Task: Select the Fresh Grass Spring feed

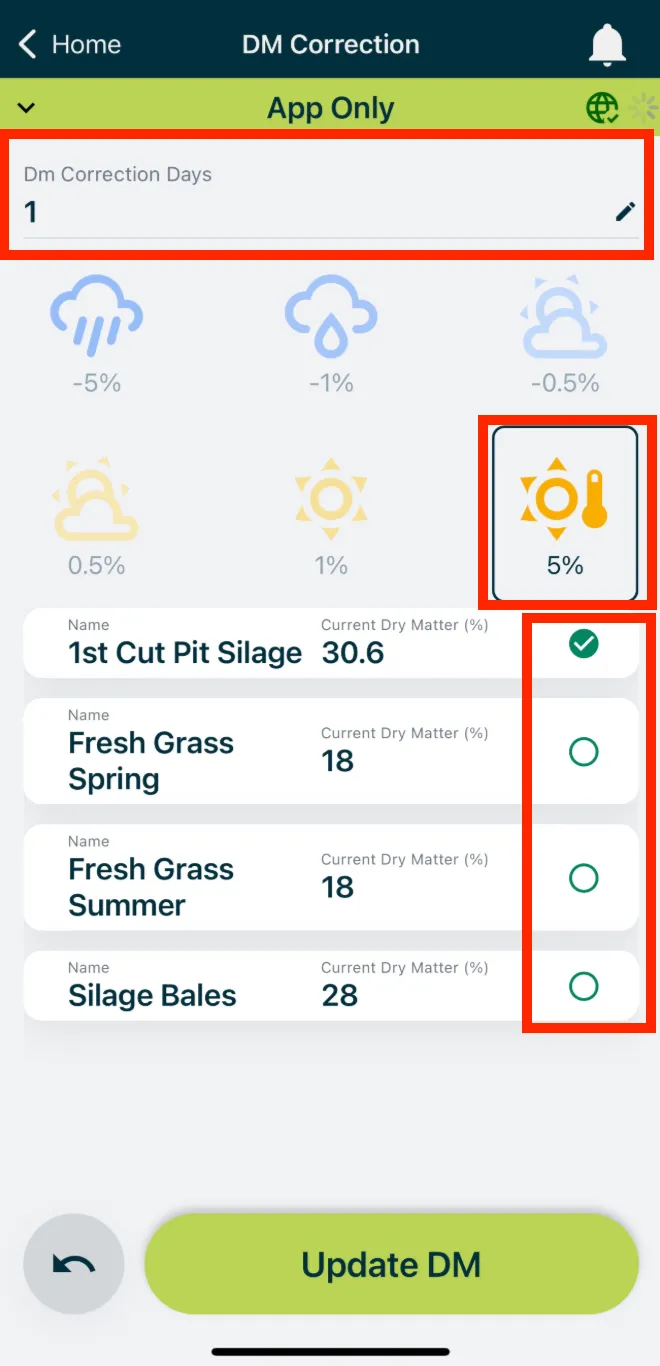Action: [x=585, y=752]
